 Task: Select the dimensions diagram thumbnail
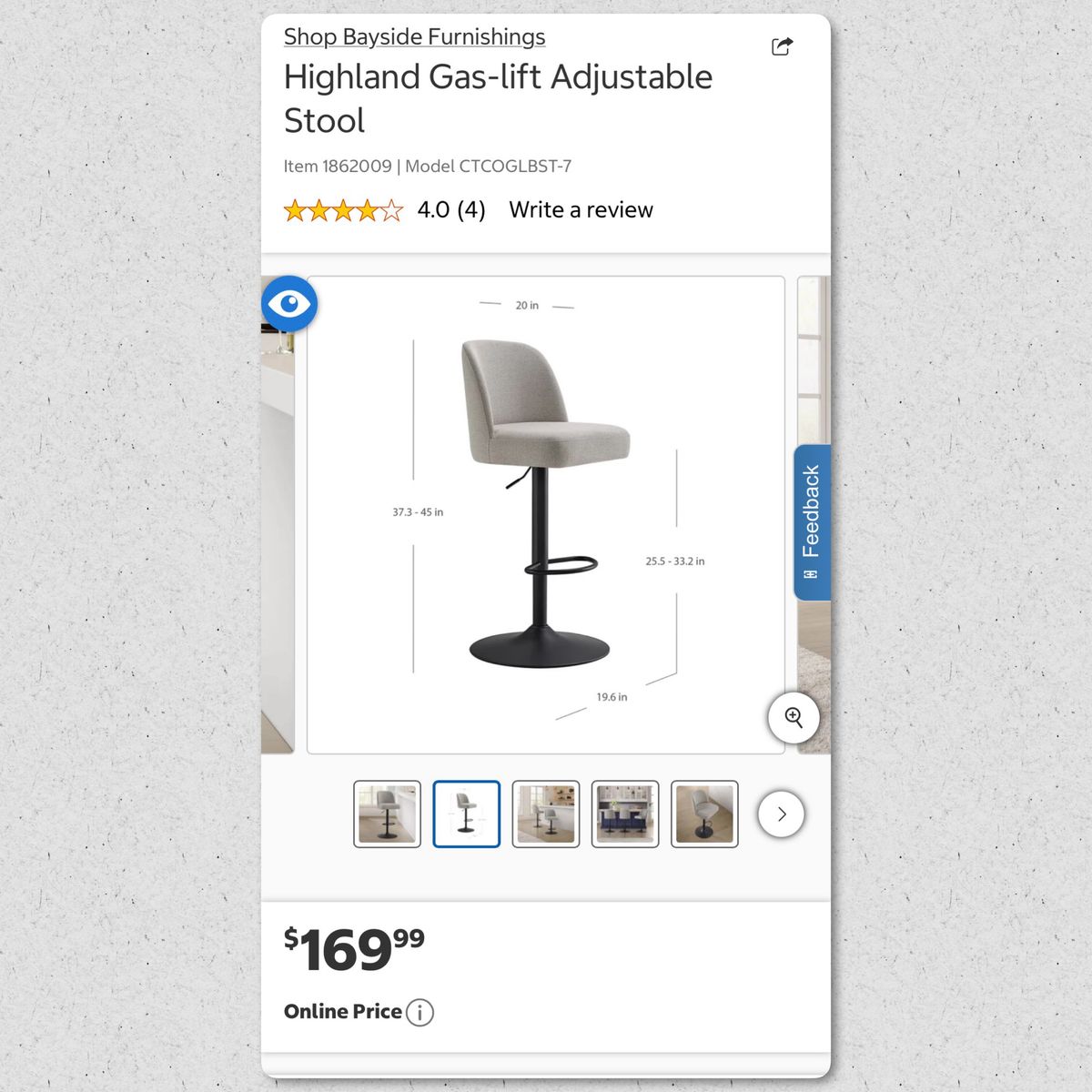(x=466, y=814)
